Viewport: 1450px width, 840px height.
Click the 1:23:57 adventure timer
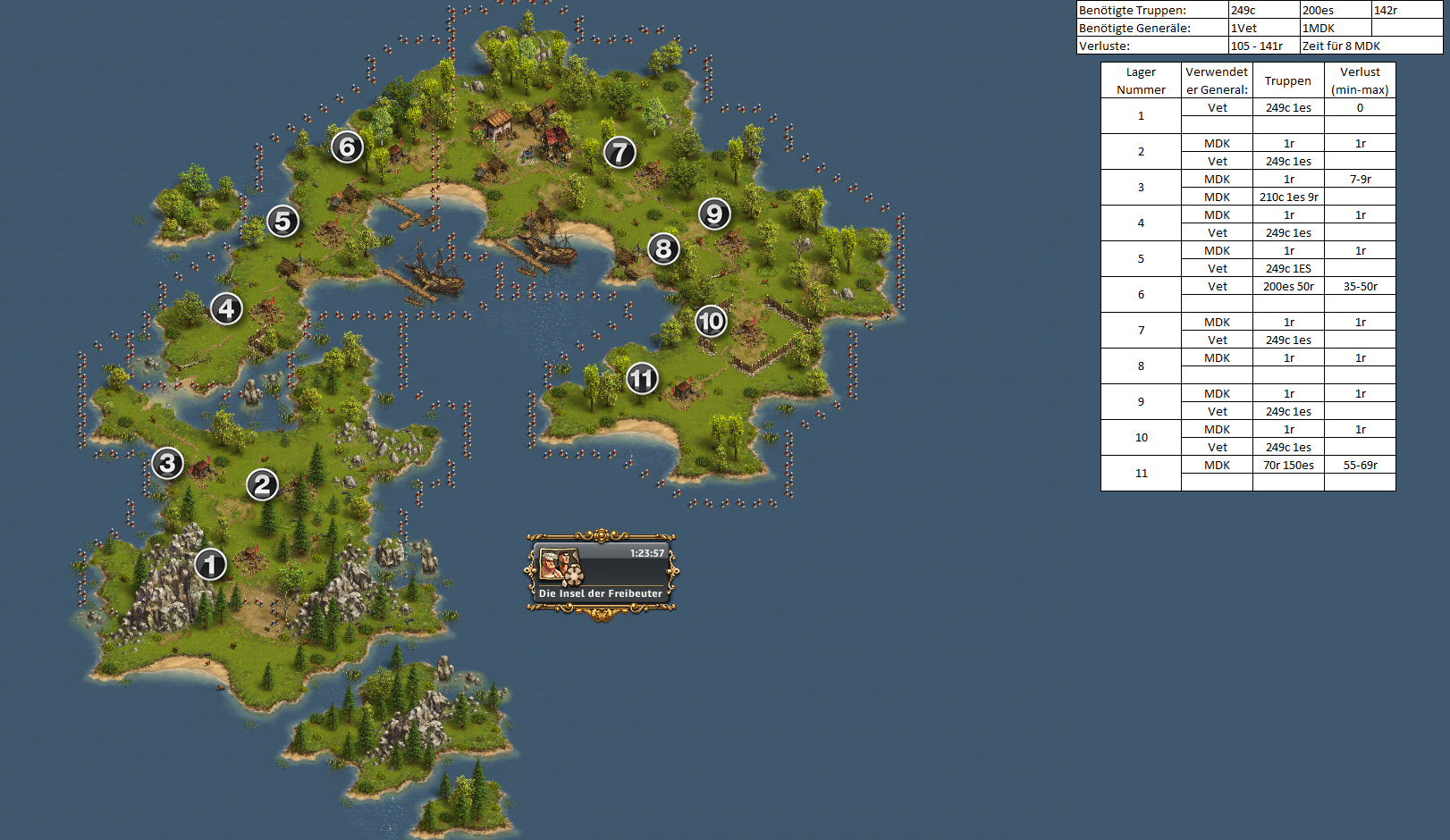[646, 553]
